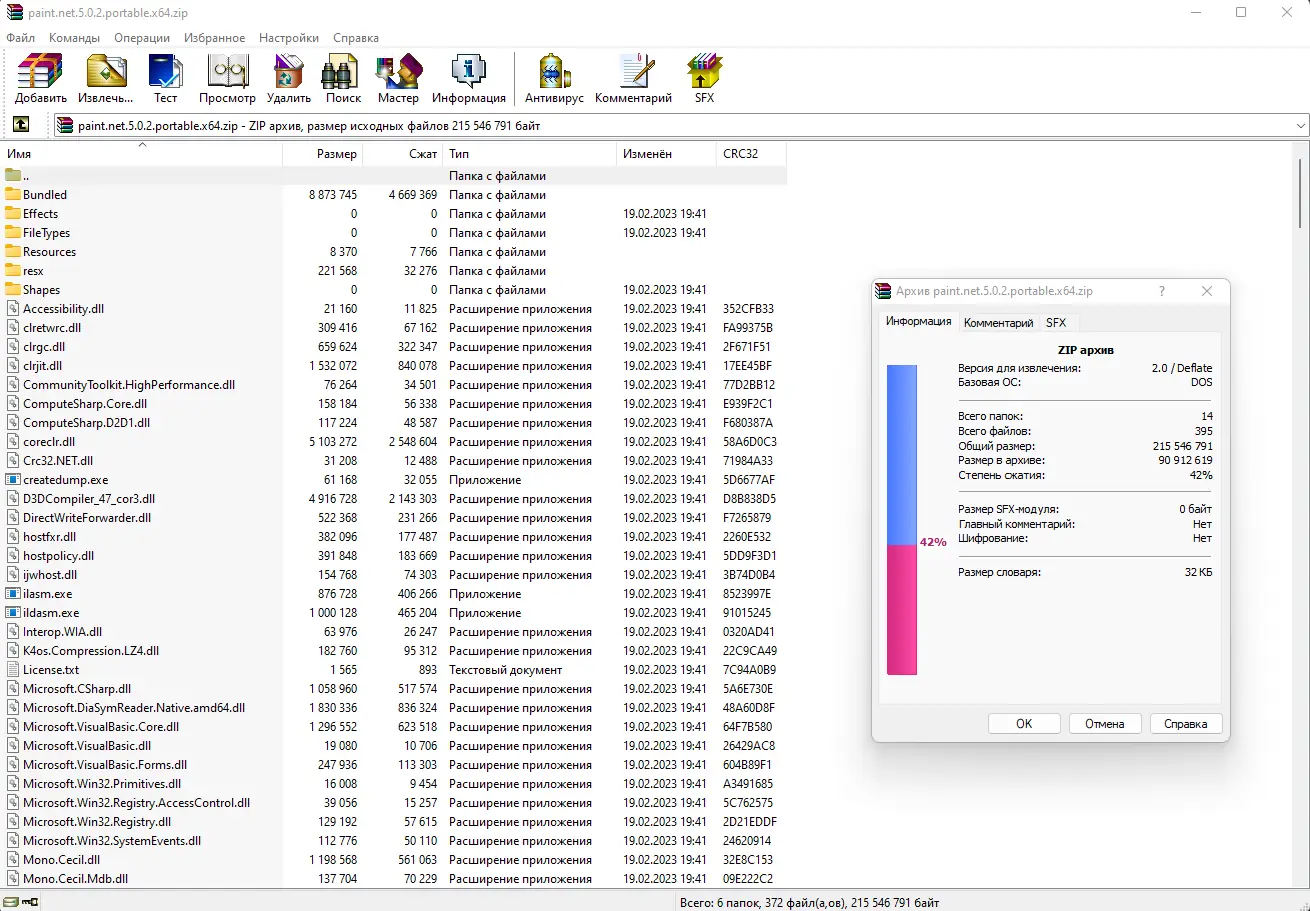Sort by the Изменён column header
The width and height of the screenshot is (1310, 911).
pos(667,154)
